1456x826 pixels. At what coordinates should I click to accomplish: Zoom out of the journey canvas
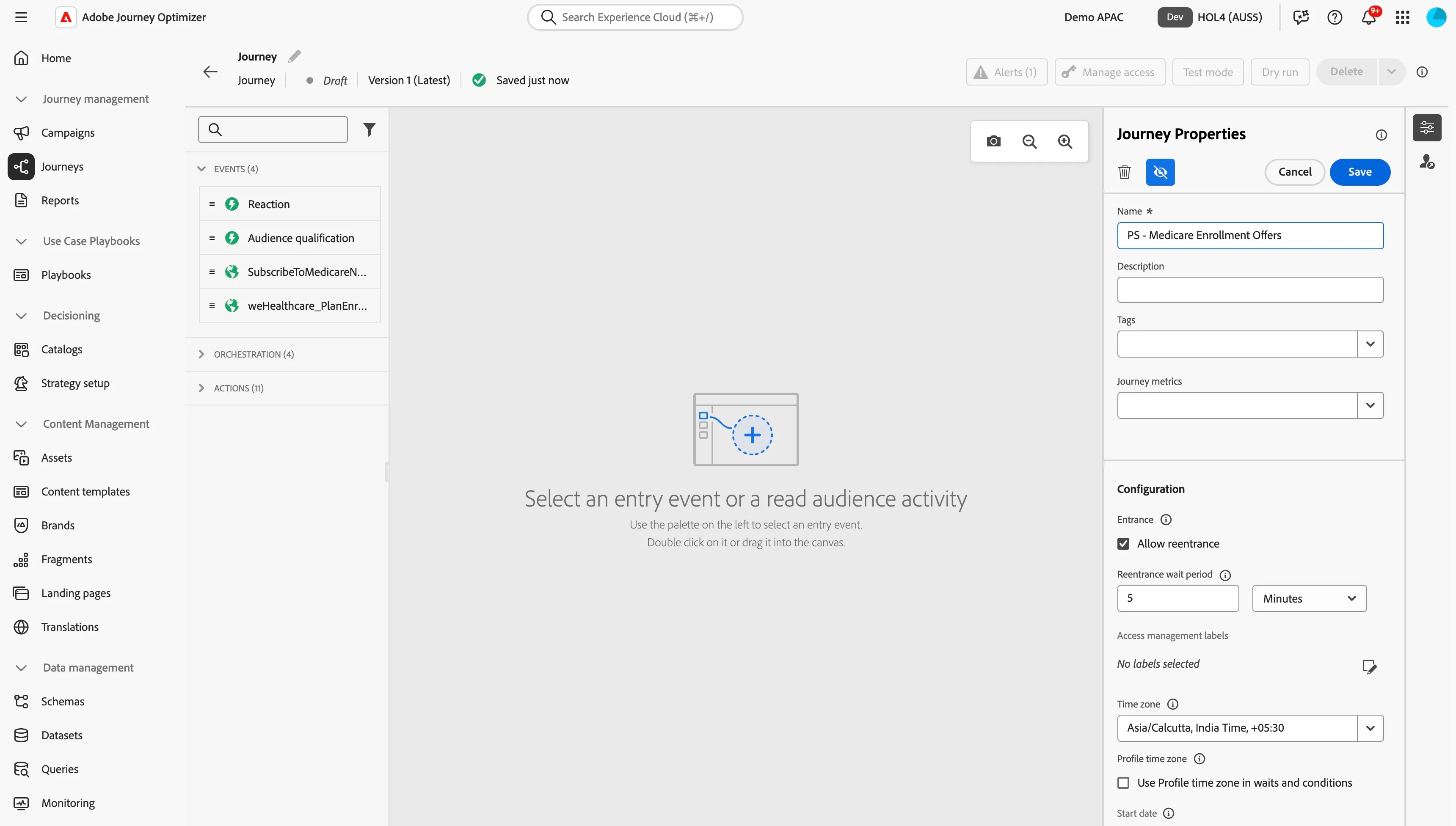click(x=1029, y=141)
